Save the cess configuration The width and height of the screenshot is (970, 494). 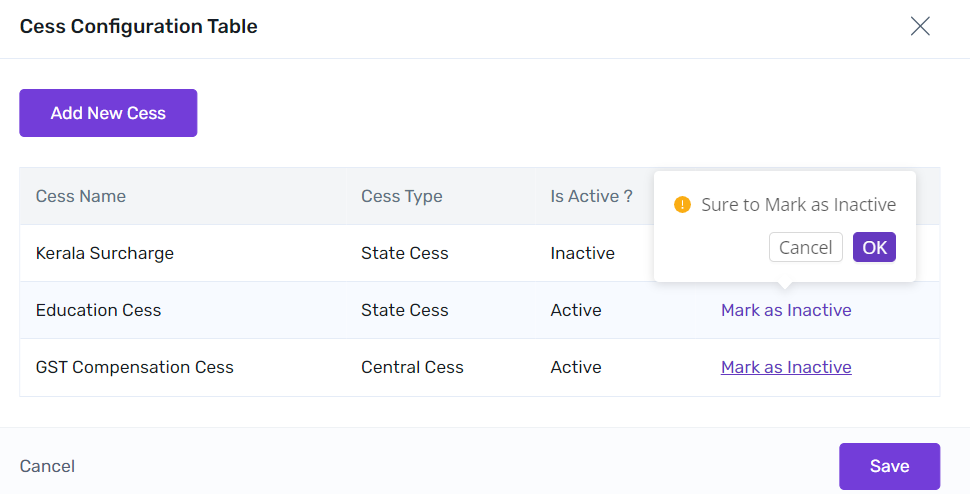tap(889, 466)
